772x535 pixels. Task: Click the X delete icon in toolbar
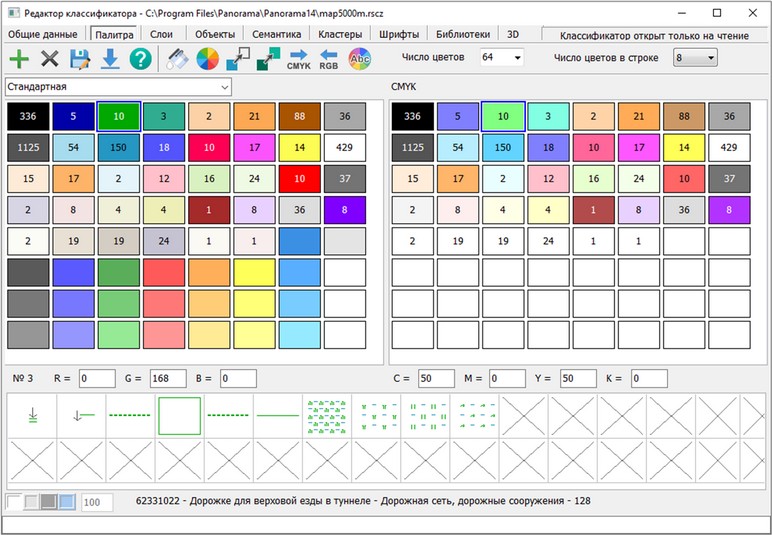[50, 60]
